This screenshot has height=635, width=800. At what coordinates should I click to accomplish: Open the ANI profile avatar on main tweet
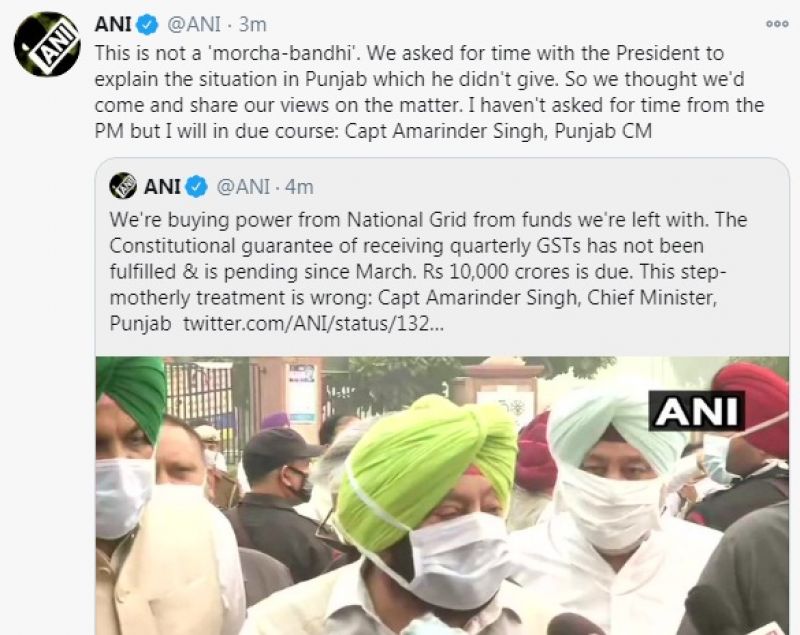click(x=47, y=44)
